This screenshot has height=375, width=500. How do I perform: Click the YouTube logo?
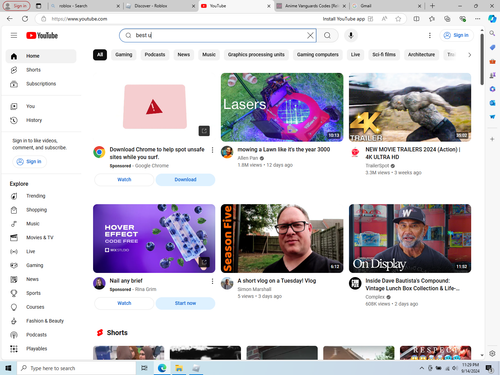point(42,35)
